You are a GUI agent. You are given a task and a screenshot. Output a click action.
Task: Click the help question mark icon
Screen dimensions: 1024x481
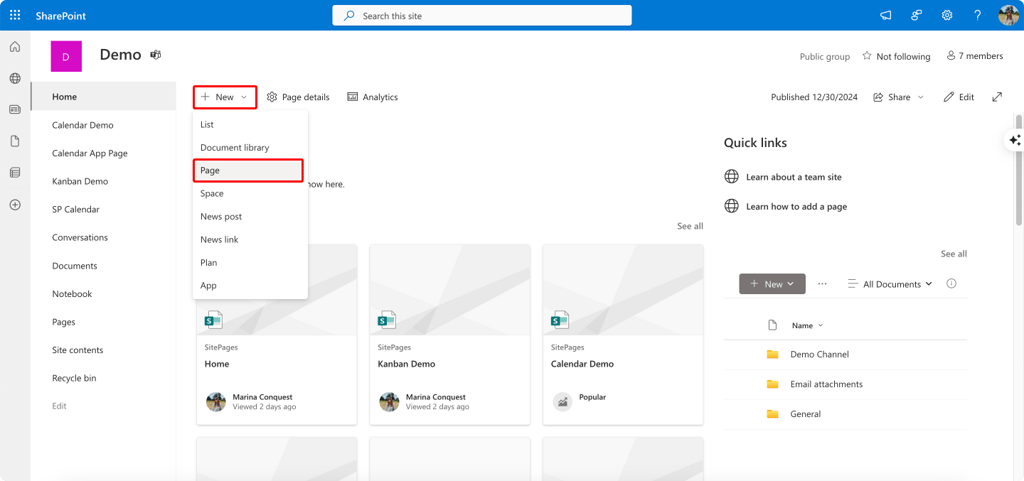(978, 16)
